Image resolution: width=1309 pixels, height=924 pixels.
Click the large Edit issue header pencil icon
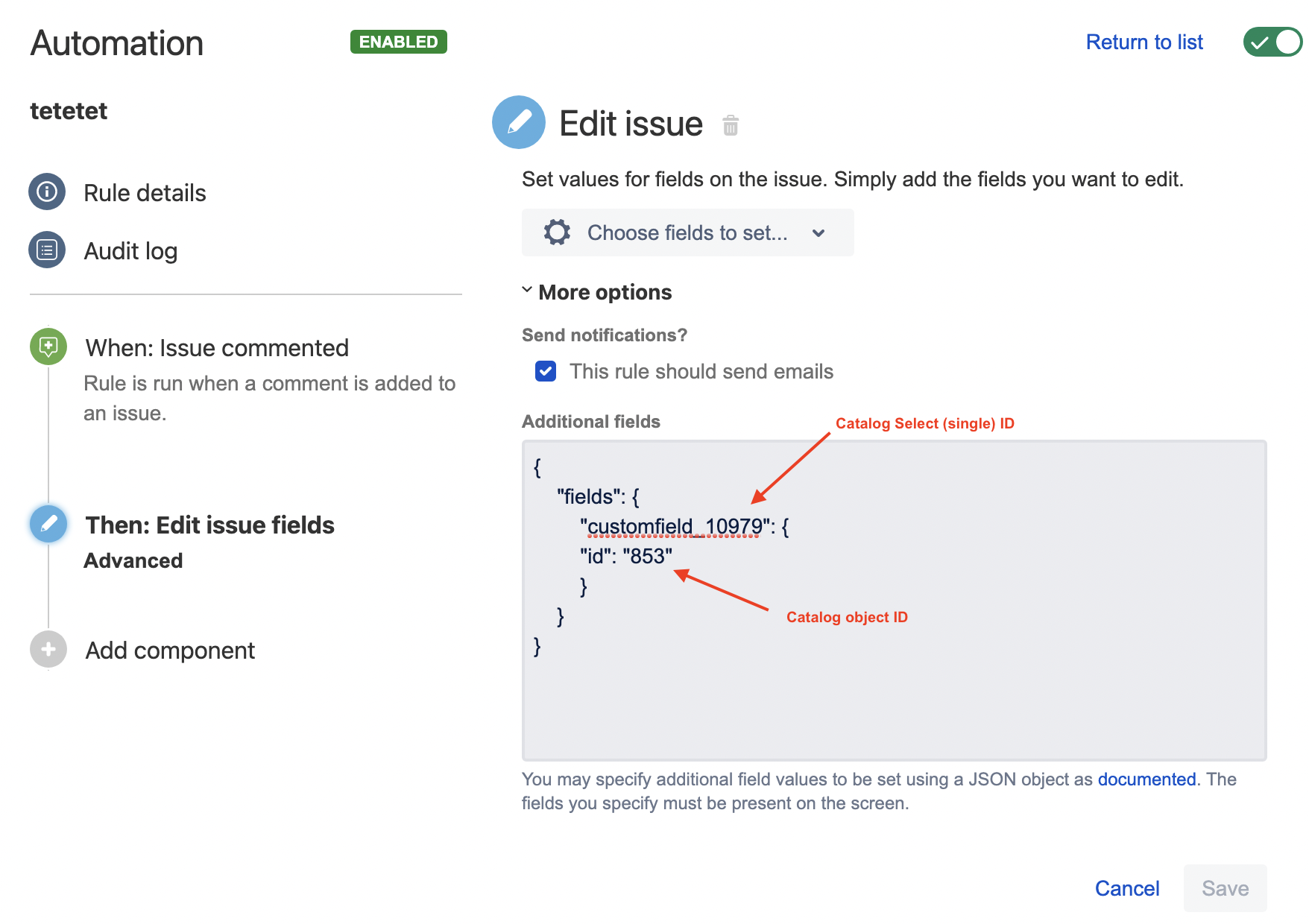click(x=519, y=123)
